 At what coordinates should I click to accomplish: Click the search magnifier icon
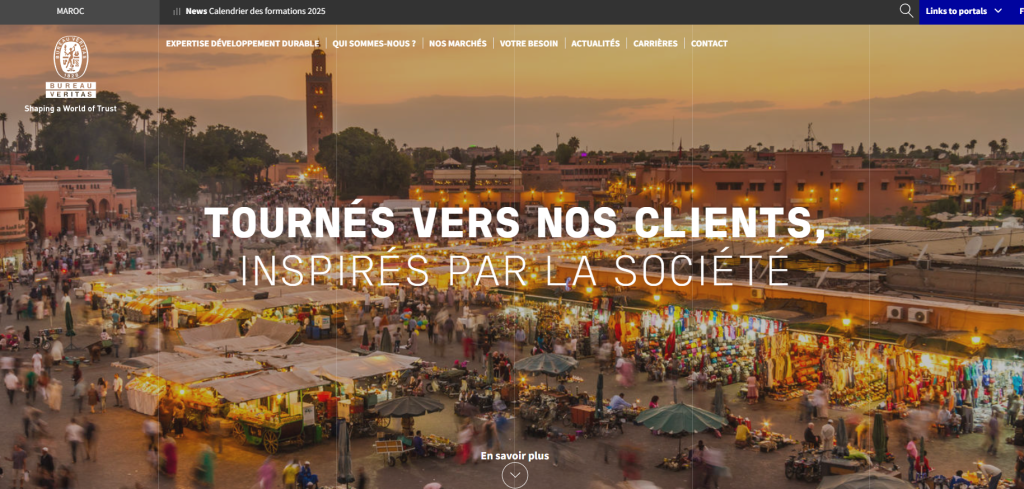click(x=906, y=11)
